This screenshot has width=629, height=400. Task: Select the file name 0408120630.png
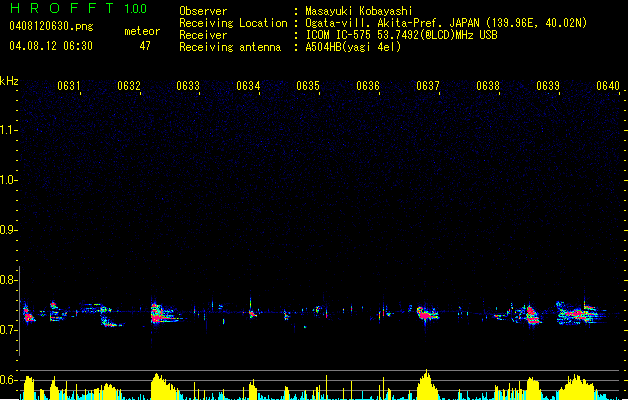(x=51, y=26)
